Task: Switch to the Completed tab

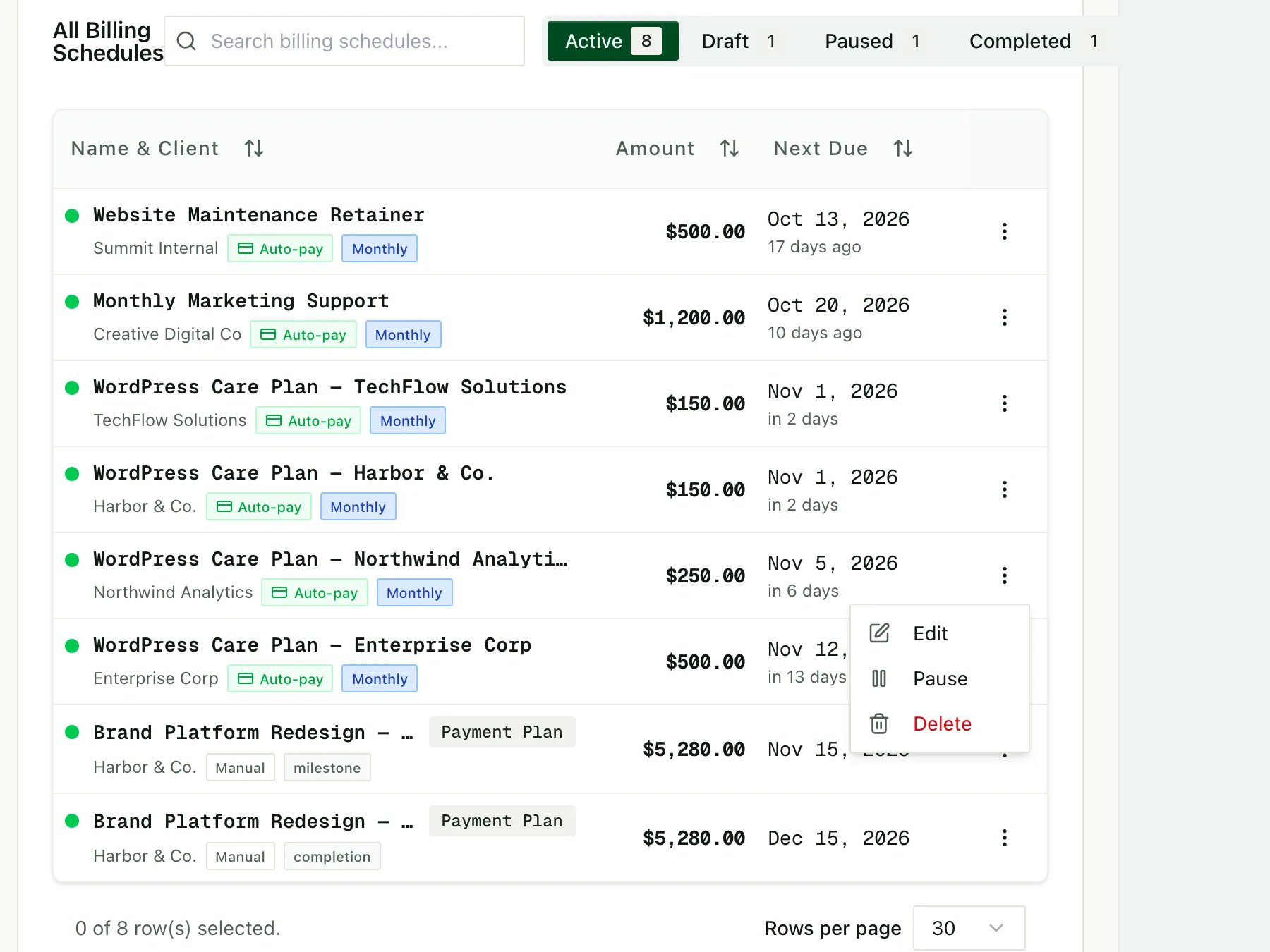Action: pyautogui.click(x=1034, y=41)
